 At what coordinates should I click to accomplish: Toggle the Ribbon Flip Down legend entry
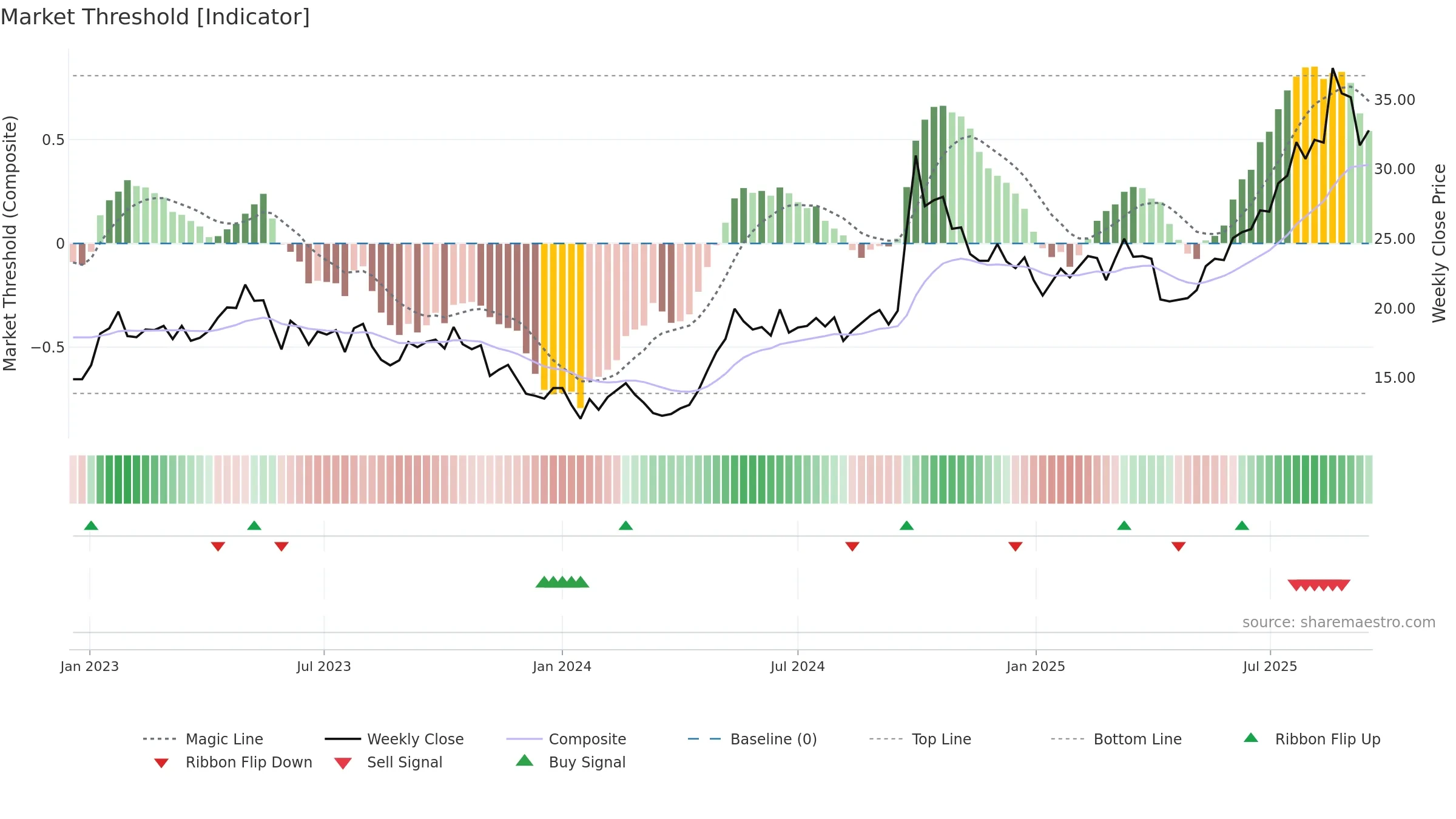click(233, 762)
